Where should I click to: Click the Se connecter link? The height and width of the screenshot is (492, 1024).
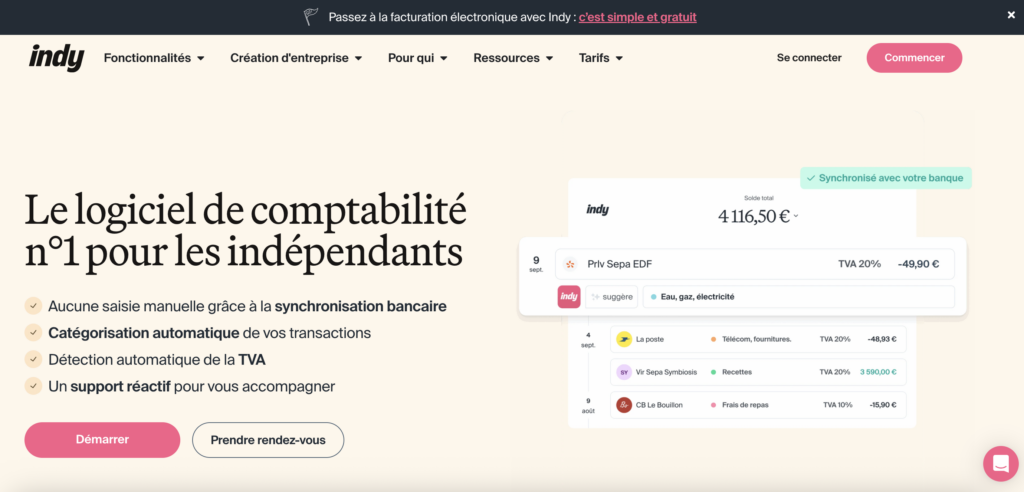pyautogui.click(x=809, y=57)
